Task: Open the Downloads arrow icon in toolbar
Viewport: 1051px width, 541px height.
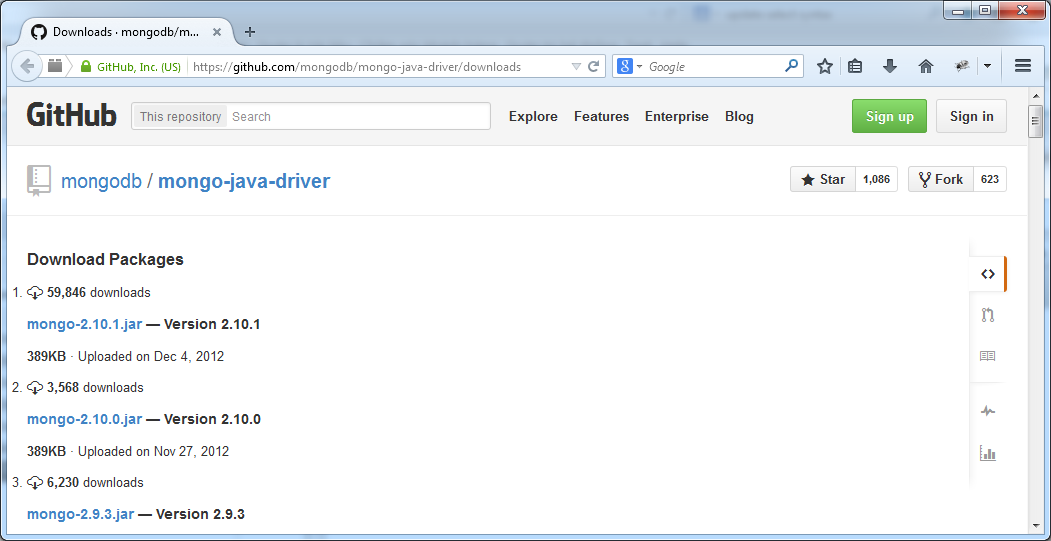Action: click(889, 66)
